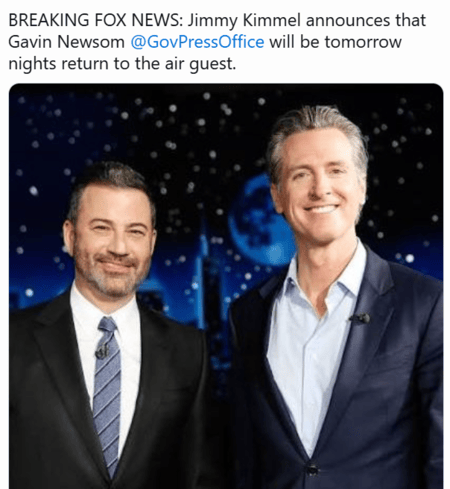Select the name Gavin Newsom in text
This screenshot has height=489, width=450.
[x=66, y=42]
